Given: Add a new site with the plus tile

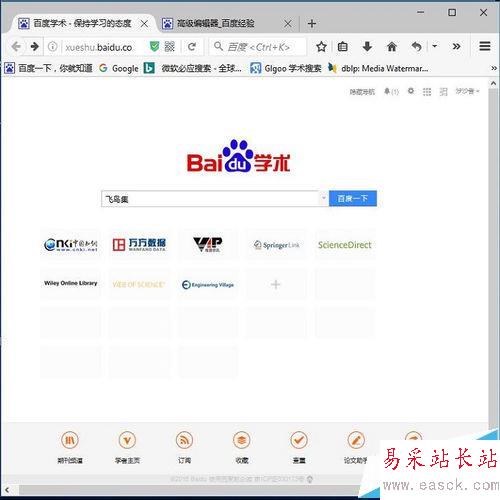Looking at the screenshot, I should (x=276, y=284).
